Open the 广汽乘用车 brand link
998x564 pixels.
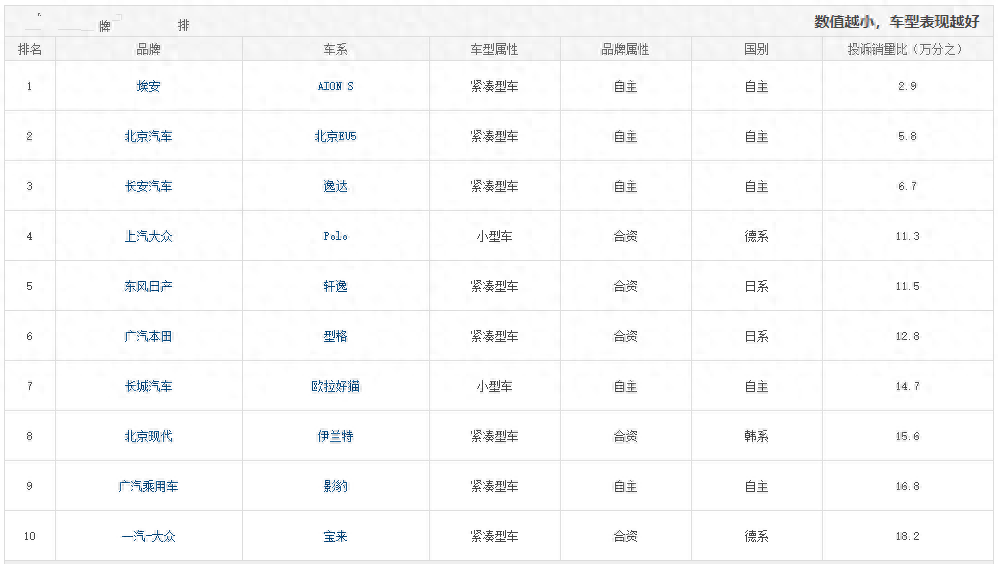tap(148, 486)
